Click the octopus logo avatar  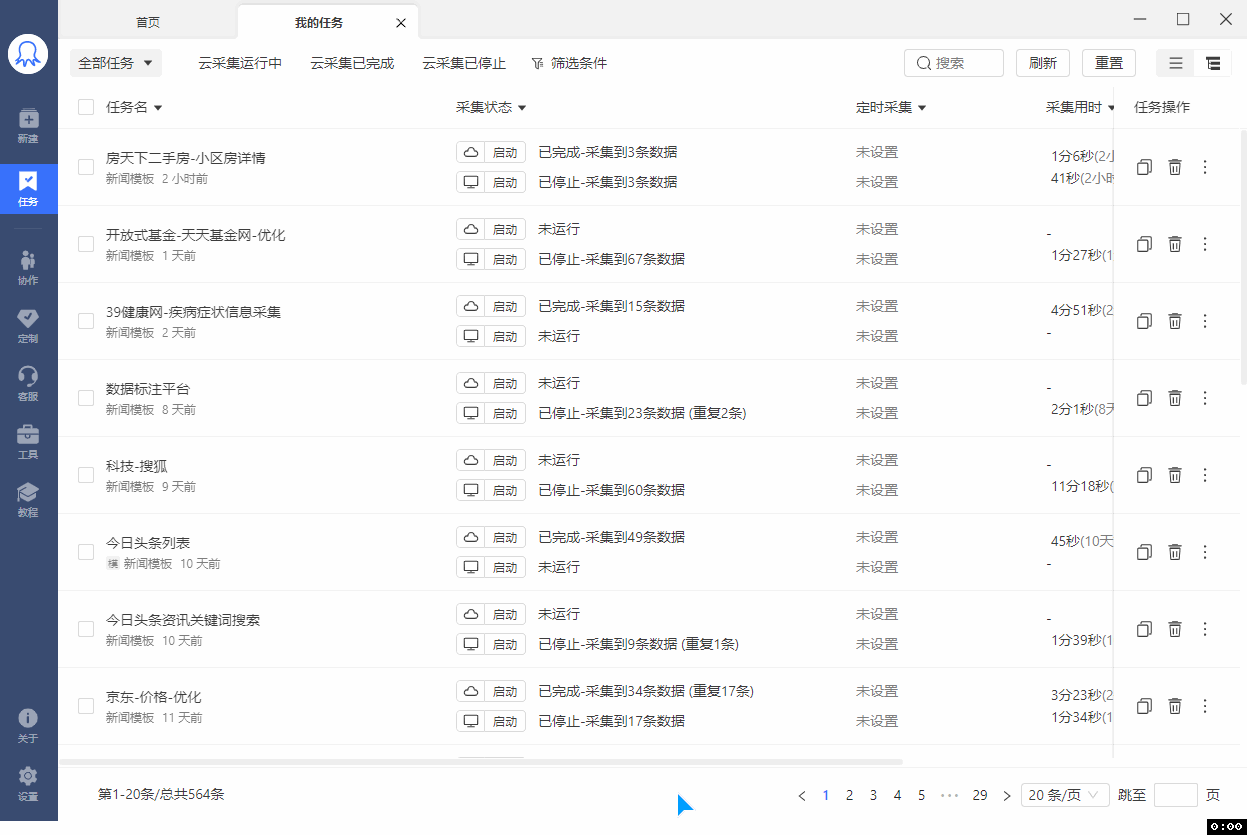[28, 53]
